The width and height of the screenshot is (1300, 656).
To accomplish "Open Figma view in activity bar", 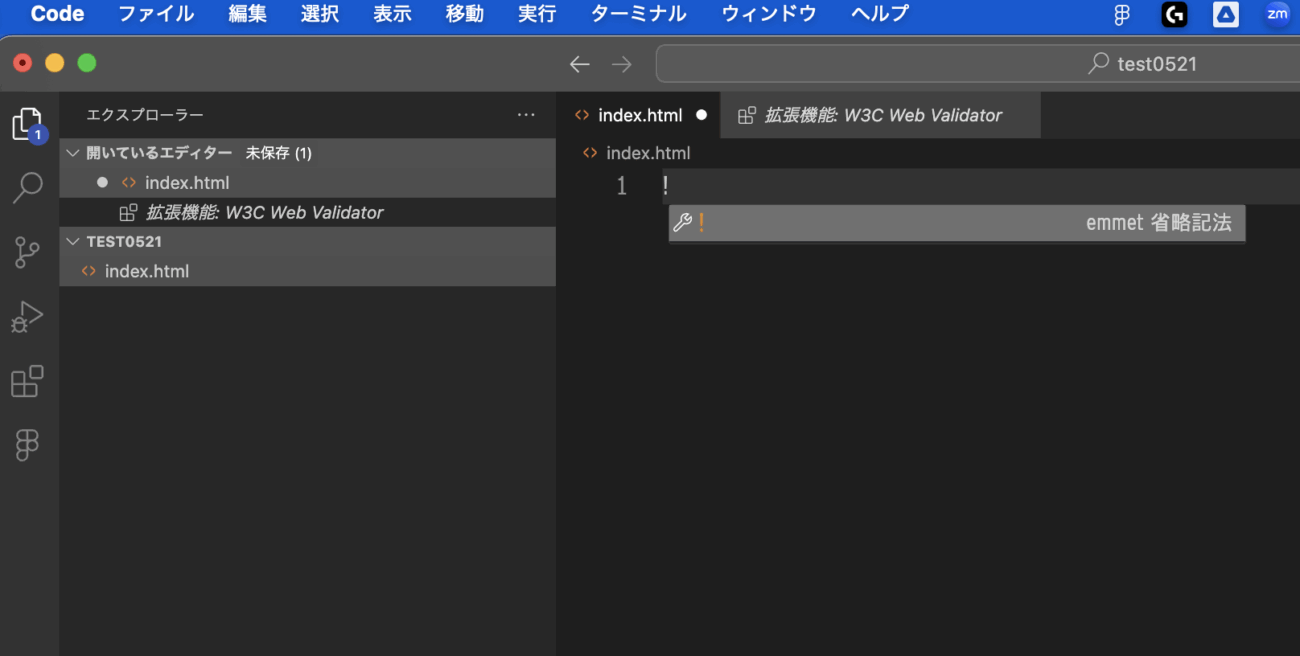I will click(x=27, y=445).
